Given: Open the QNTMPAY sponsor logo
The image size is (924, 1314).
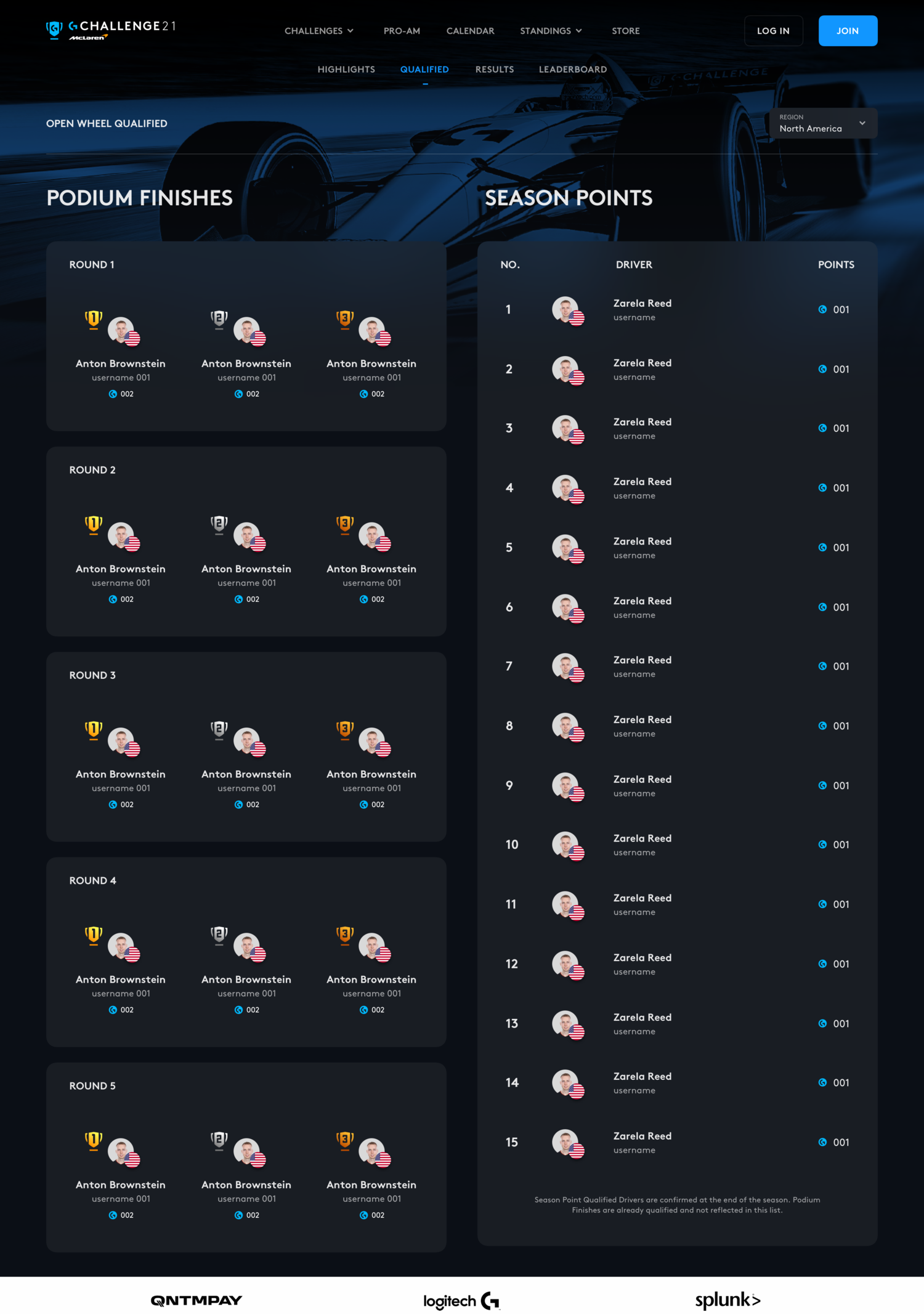Looking at the screenshot, I should [197, 1300].
